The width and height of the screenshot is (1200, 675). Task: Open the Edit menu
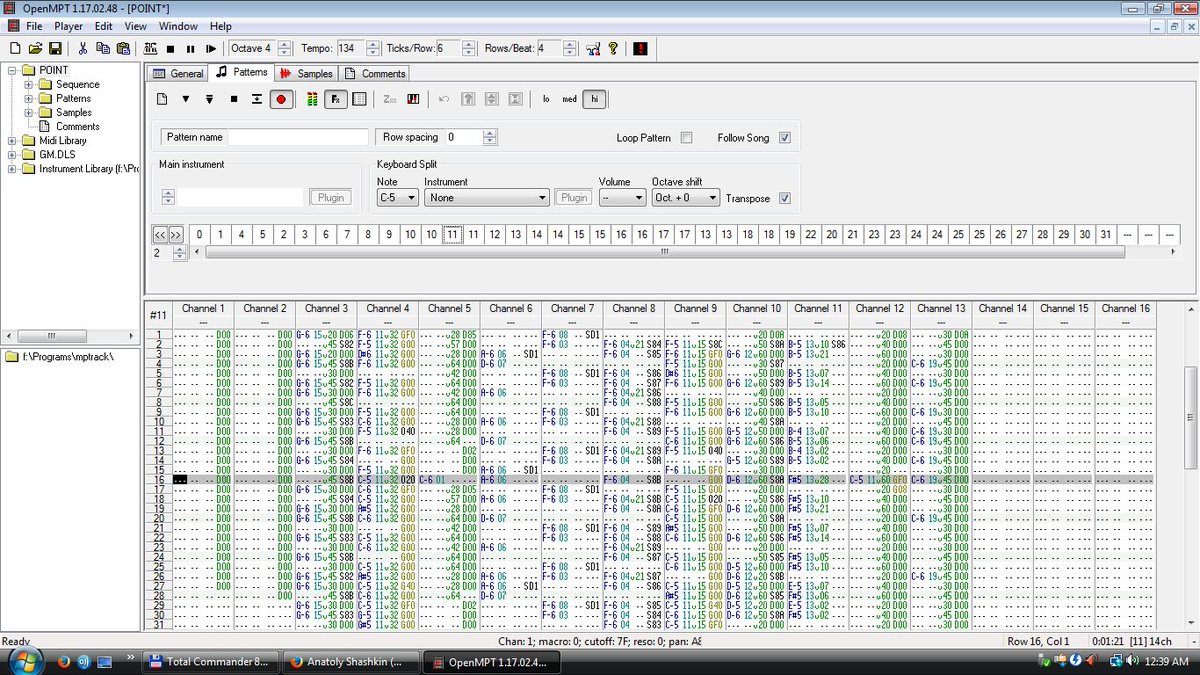point(104,26)
